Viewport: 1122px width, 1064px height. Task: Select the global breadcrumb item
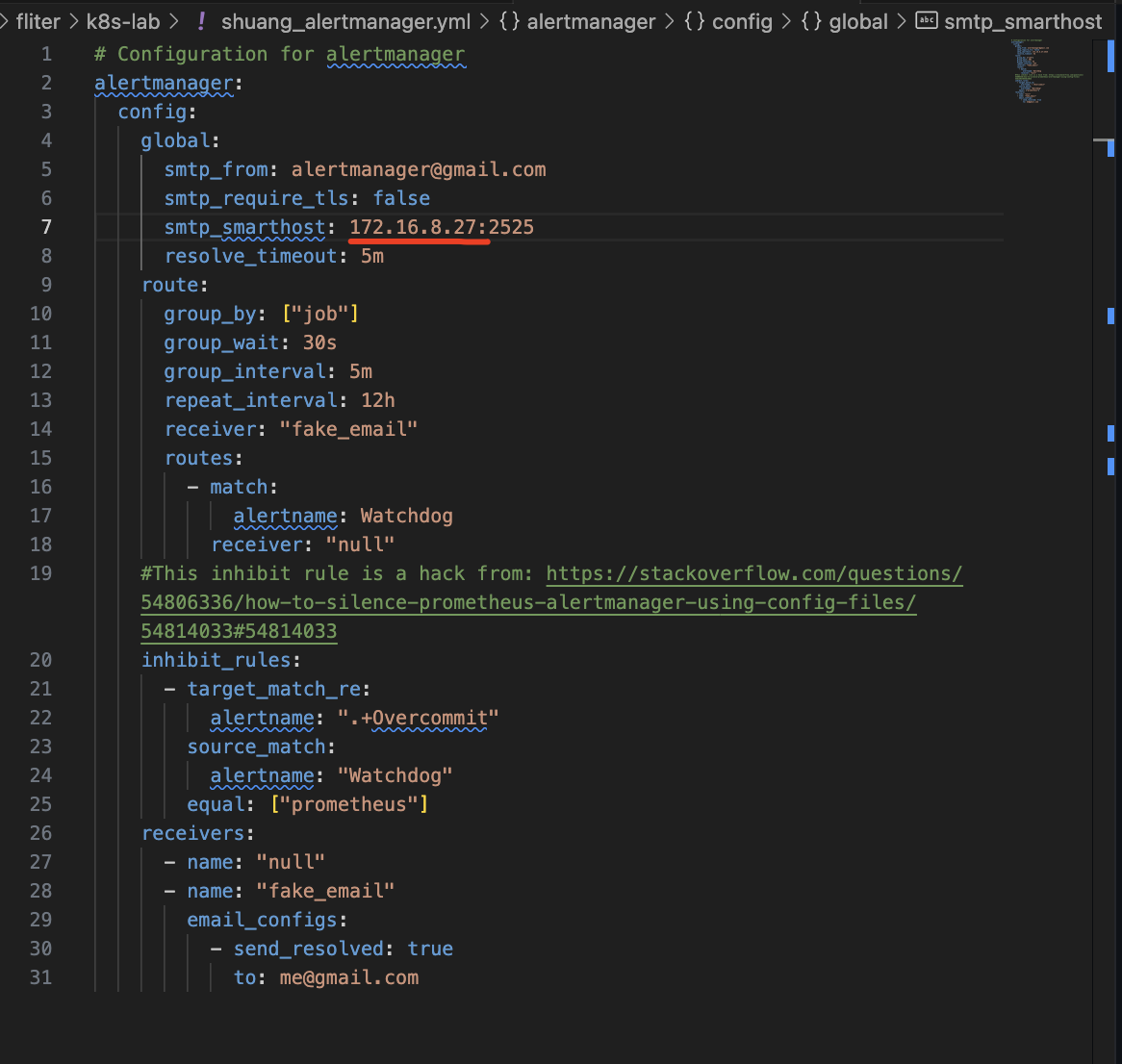(858, 21)
